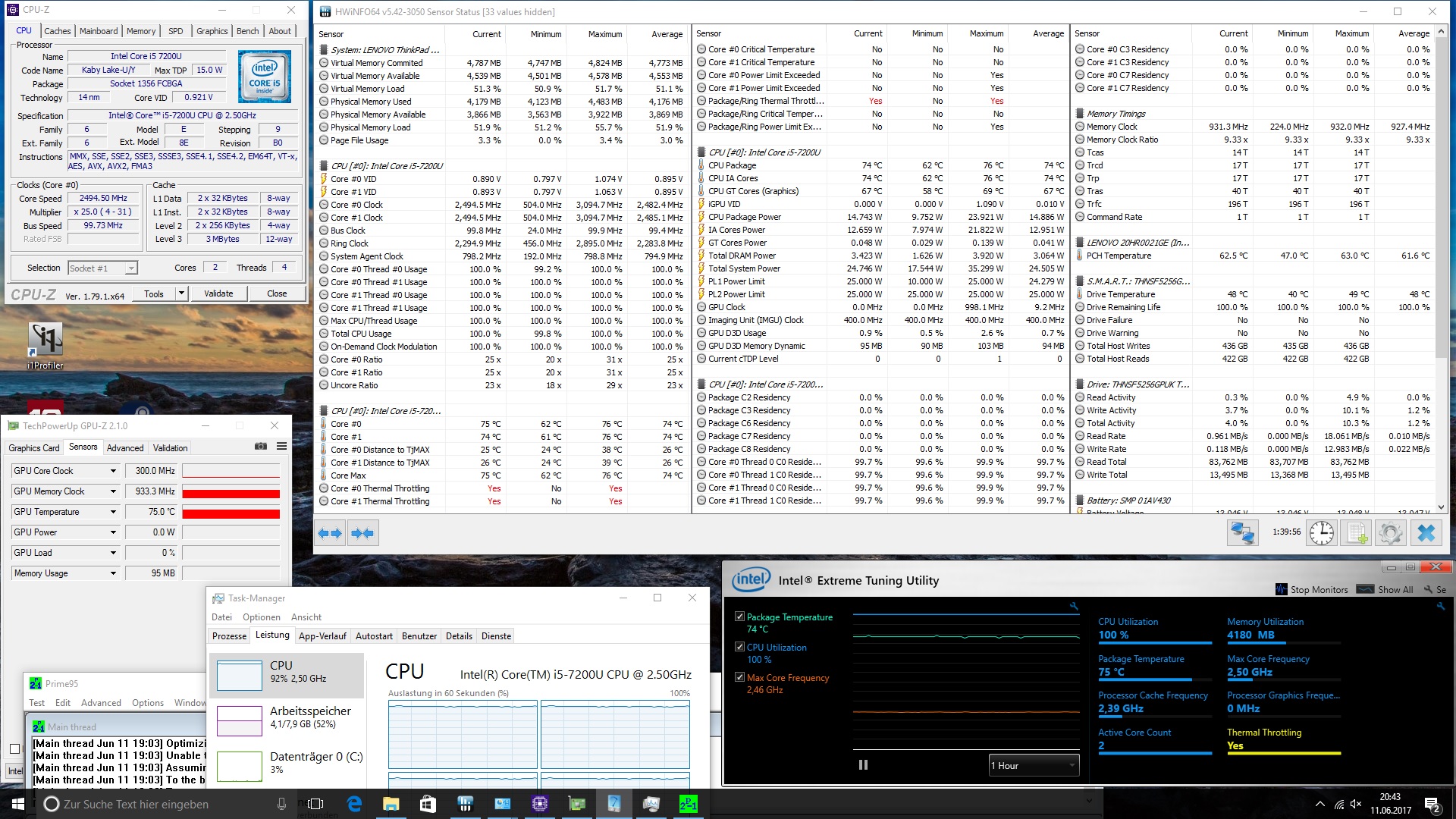Screen dimensions: 1456x819
Task: Open Microsoft Edge from taskbar
Action: [x=354, y=804]
